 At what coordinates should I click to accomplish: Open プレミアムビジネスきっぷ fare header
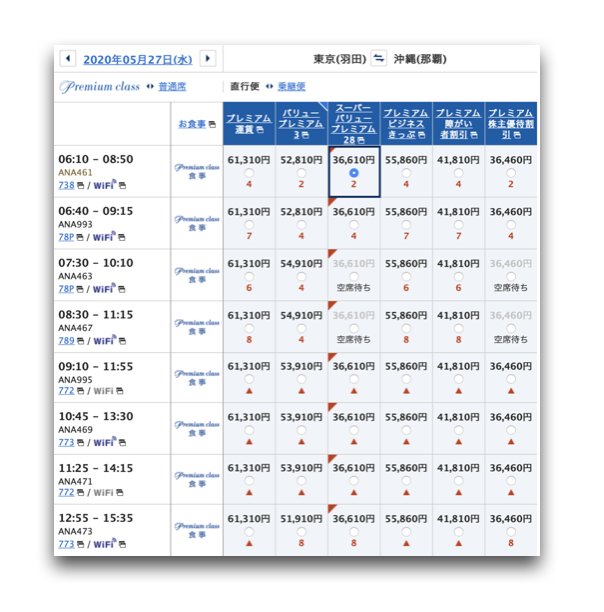click(x=406, y=124)
